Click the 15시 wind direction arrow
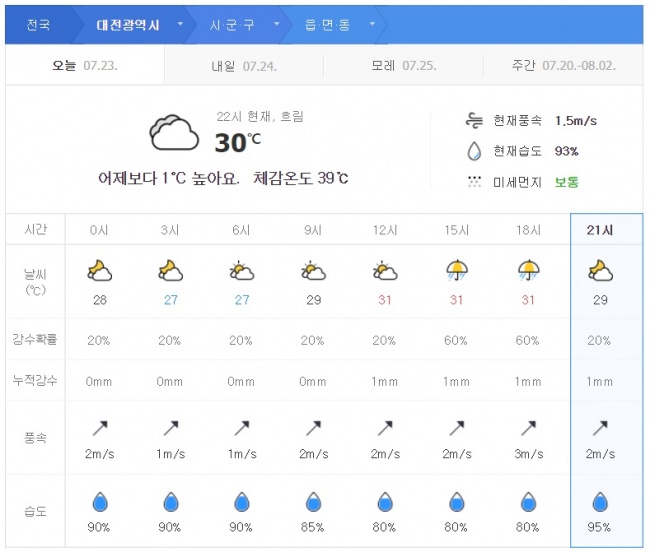This screenshot has width=650, height=552. click(x=457, y=428)
